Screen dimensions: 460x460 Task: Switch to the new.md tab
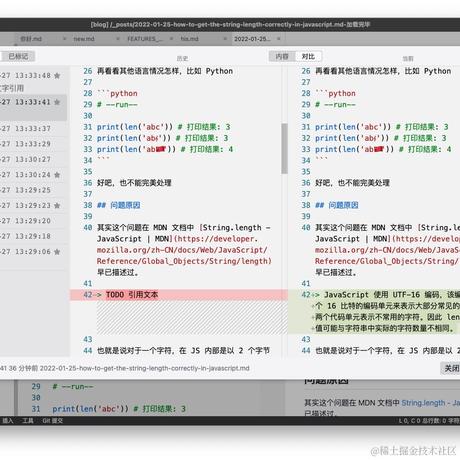tap(84, 39)
